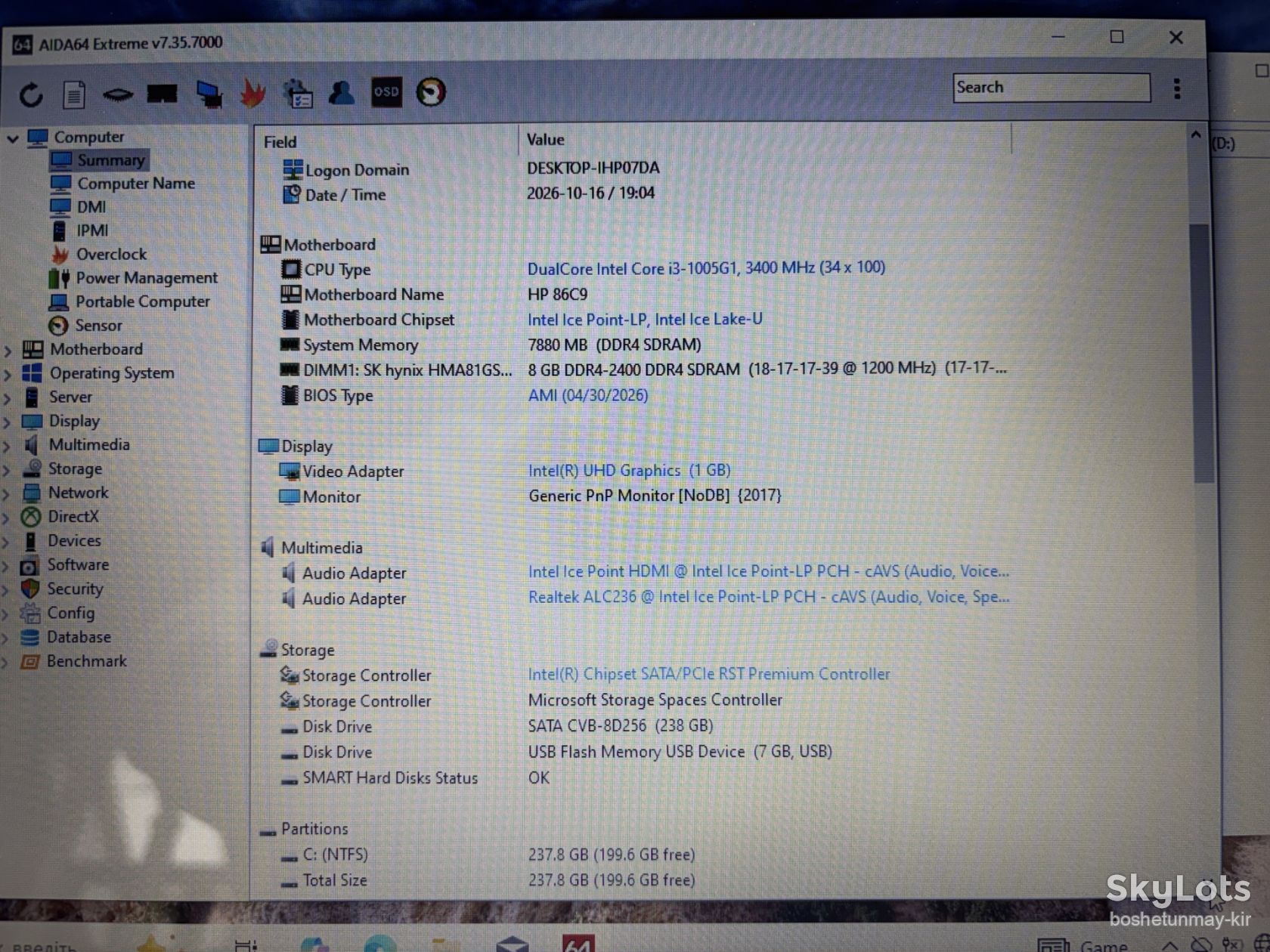The image size is (1270, 952).
Task: Click the AMI BIOS type link
Action: (x=587, y=395)
